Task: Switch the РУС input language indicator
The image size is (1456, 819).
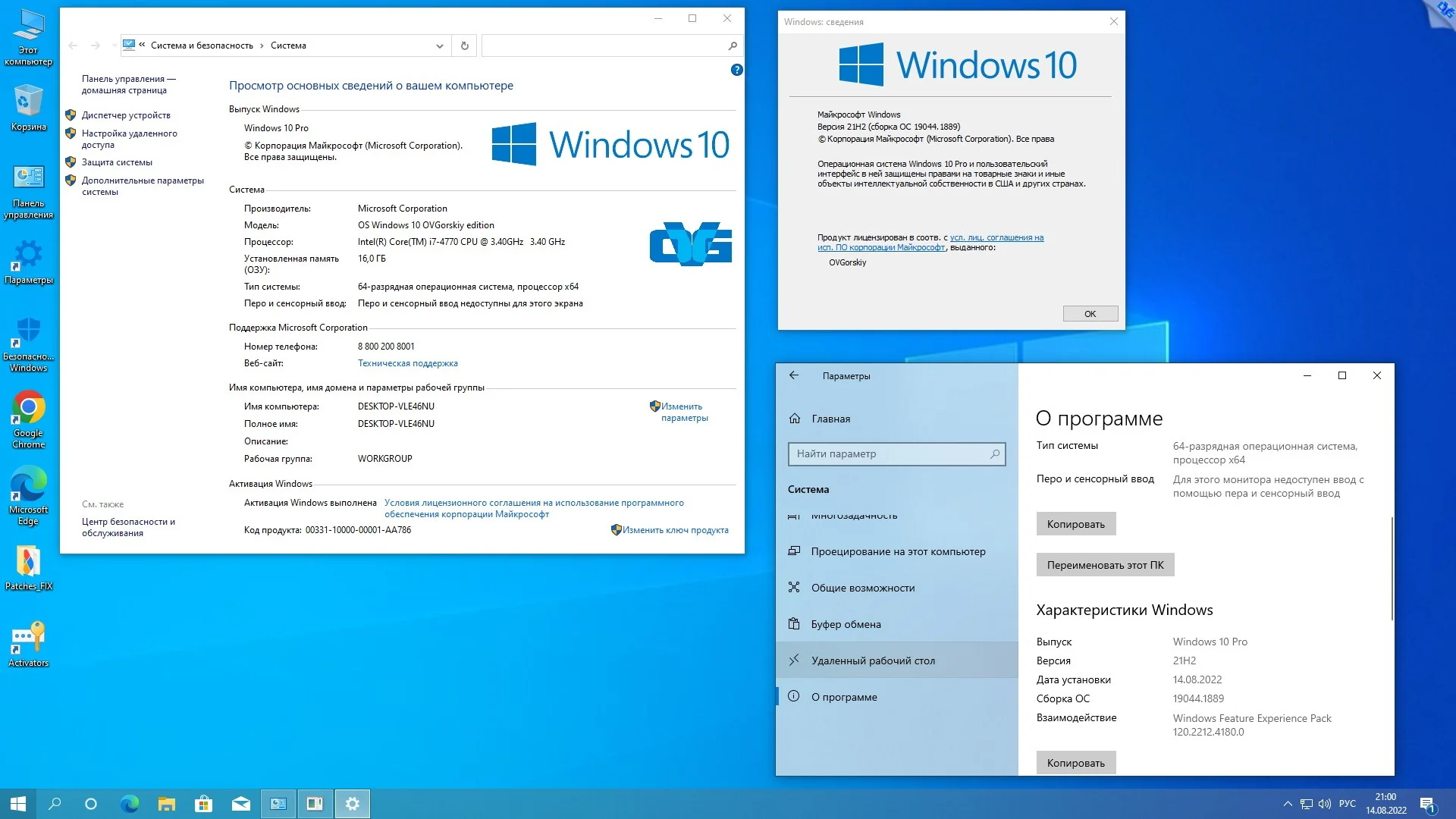Action: 1347,804
